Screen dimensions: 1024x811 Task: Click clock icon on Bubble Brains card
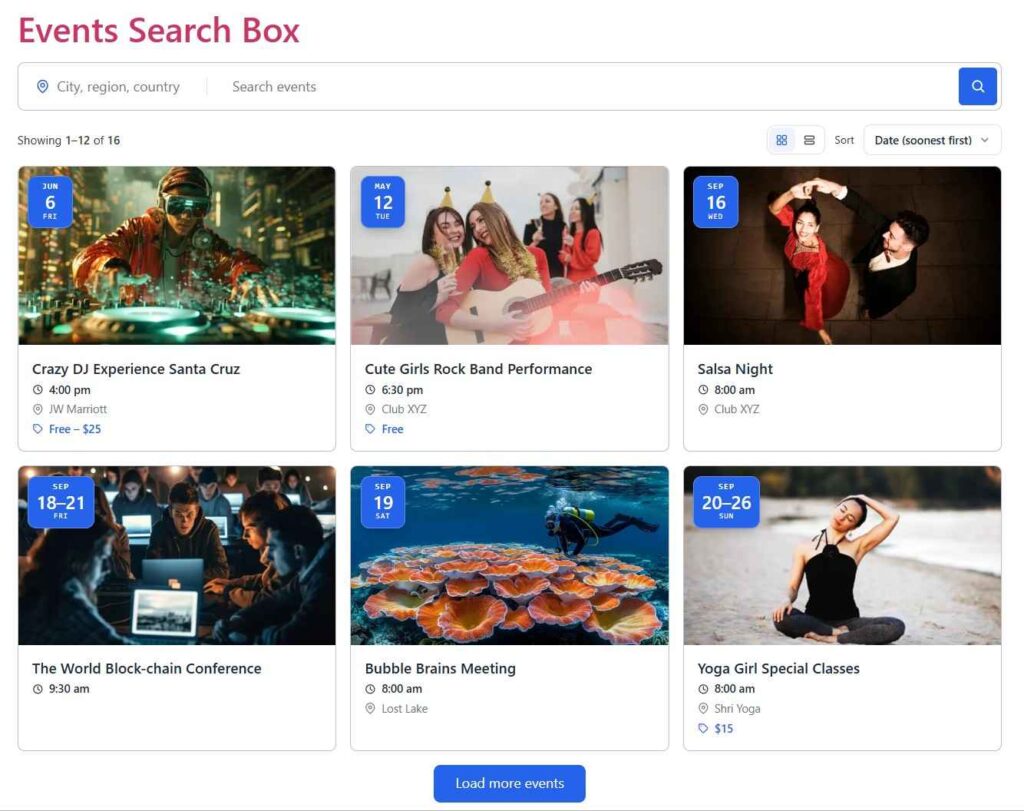[x=370, y=689]
